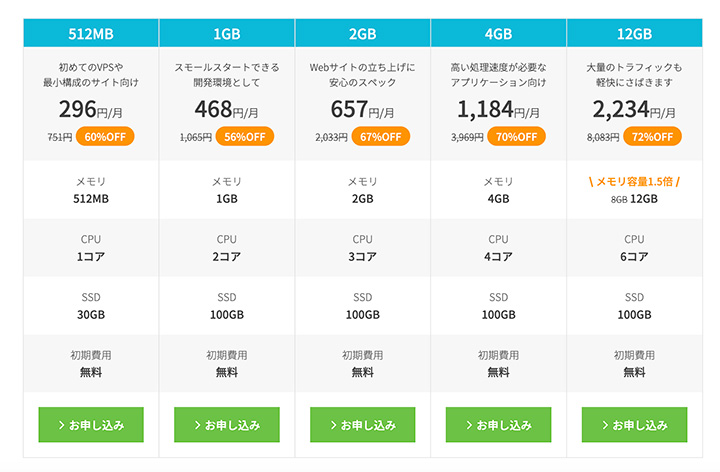Click the 657円/月 price text
Image resolution: width=720 pixels, height=472 pixels.
pyautogui.click(x=362, y=110)
